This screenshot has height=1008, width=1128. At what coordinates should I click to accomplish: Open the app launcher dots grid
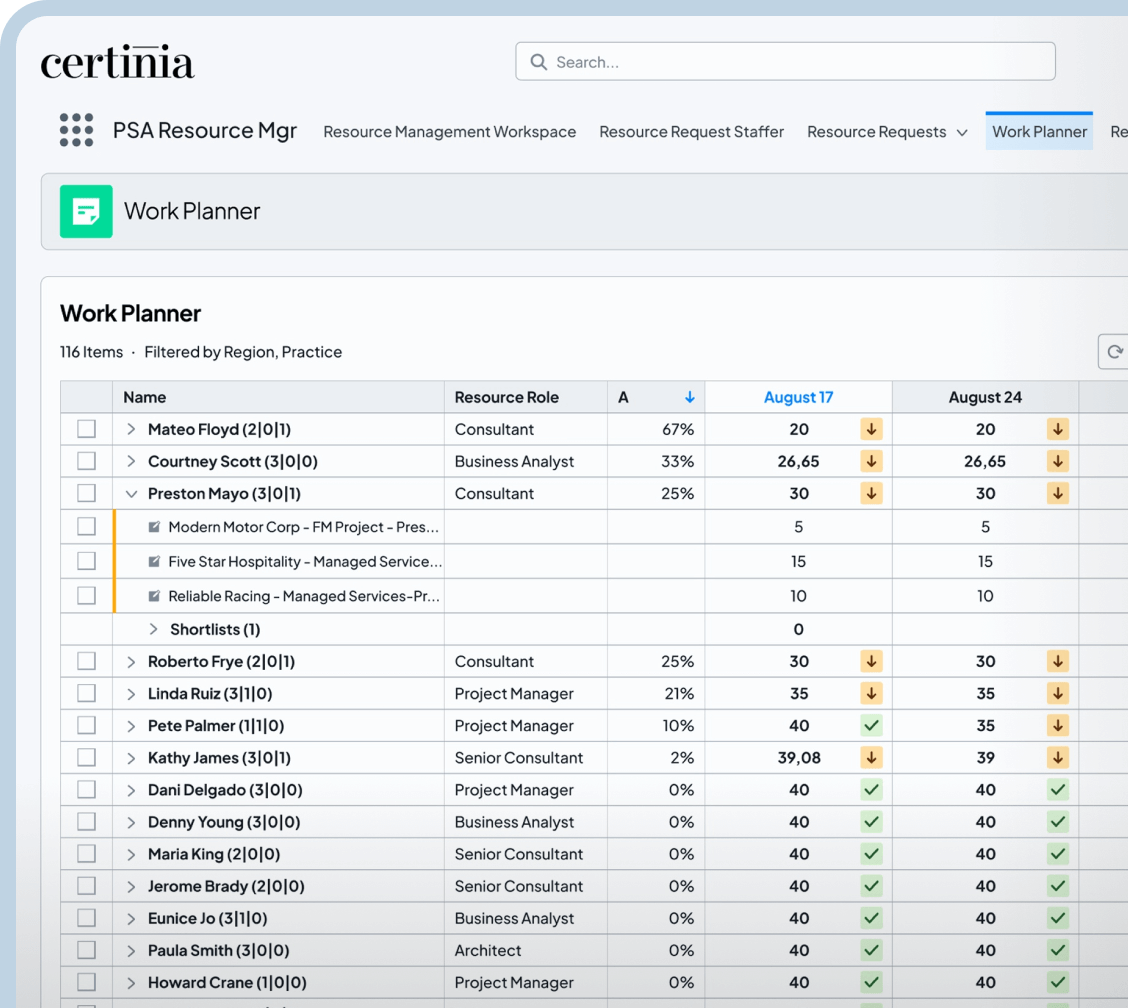(76, 130)
